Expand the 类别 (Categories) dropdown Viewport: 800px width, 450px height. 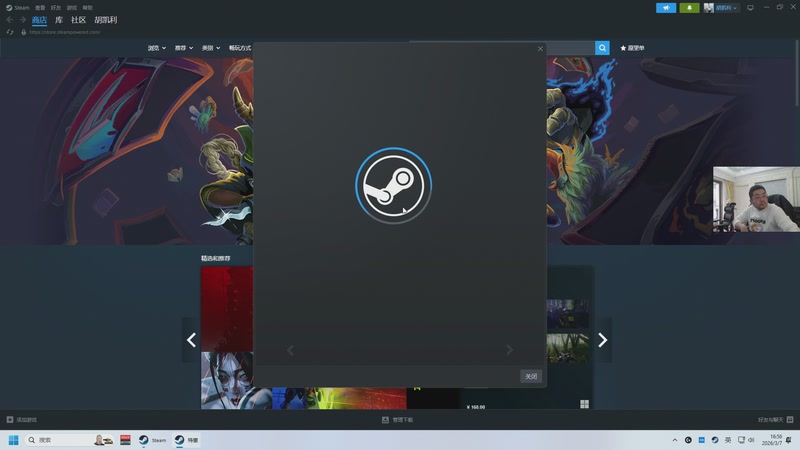(211, 48)
